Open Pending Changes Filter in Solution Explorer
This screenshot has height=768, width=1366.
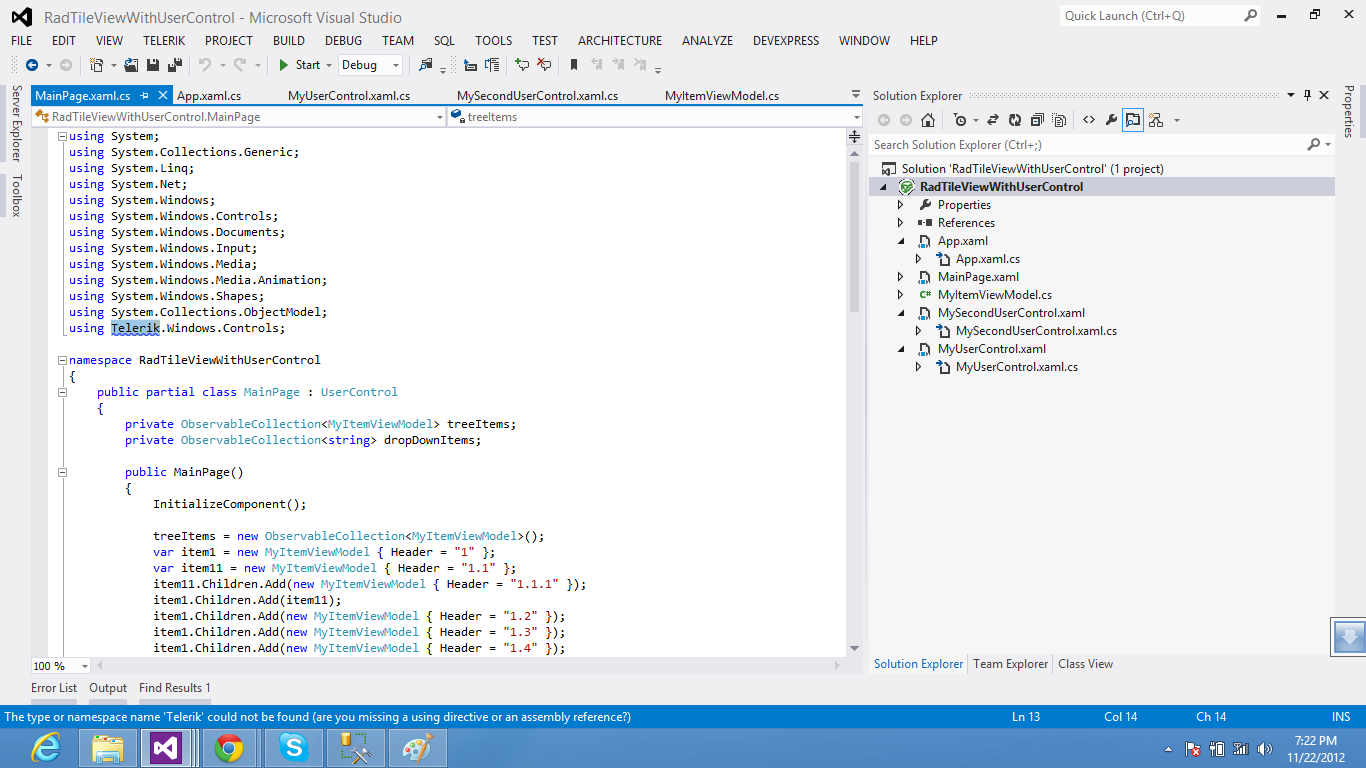tap(960, 120)
